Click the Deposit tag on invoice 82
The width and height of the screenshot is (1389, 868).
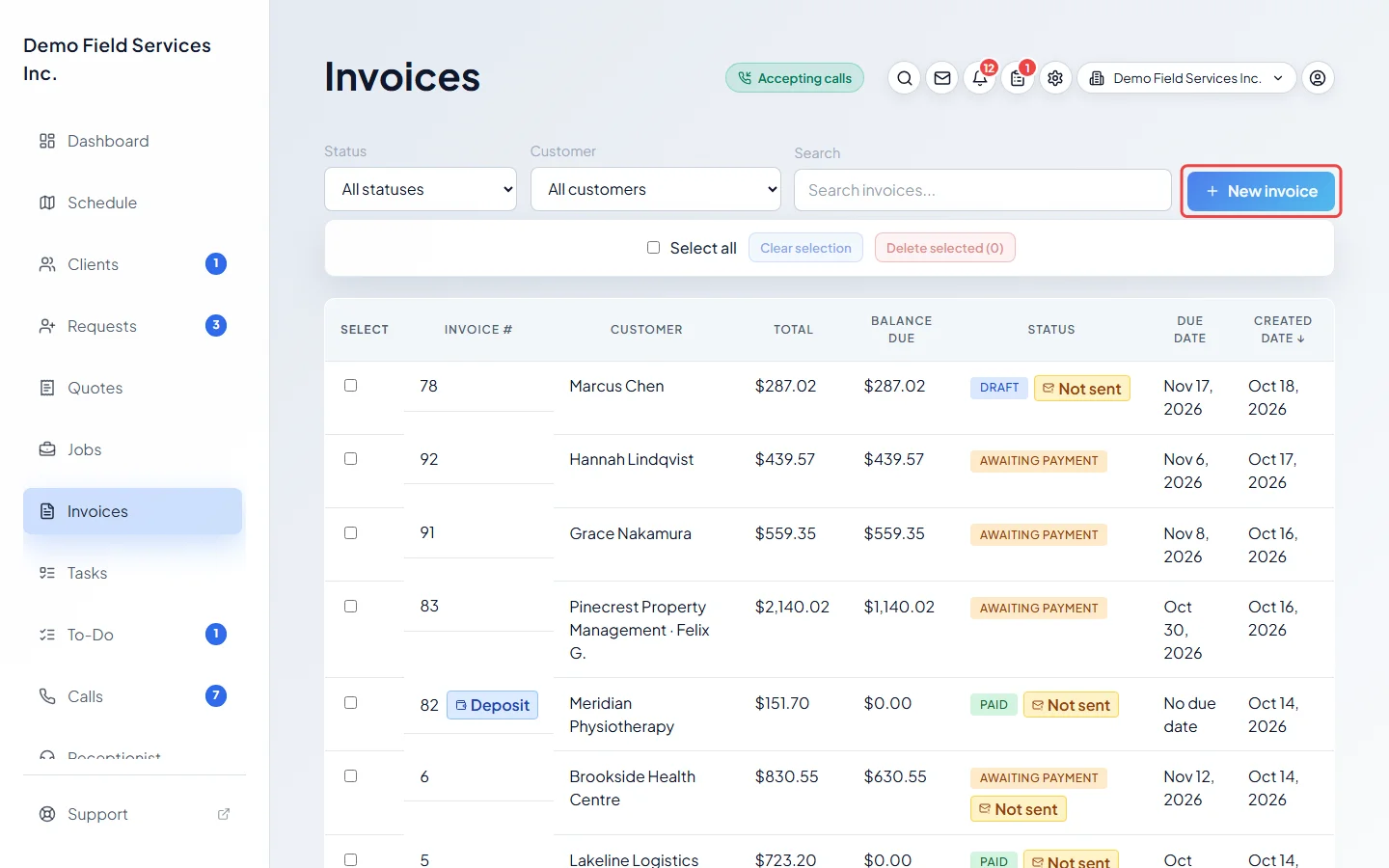tap(492, 705)
